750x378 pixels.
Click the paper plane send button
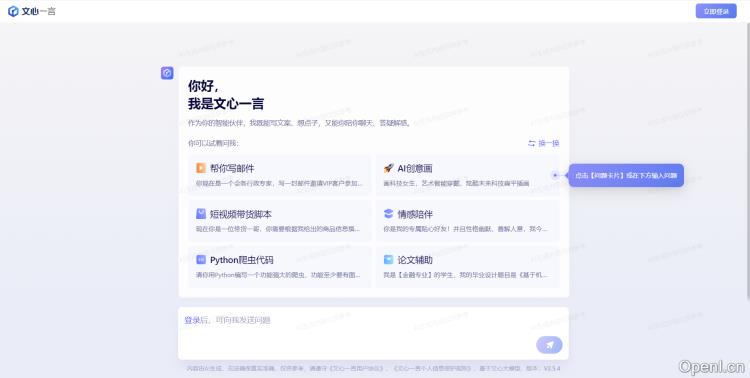[x=549, y=345]
